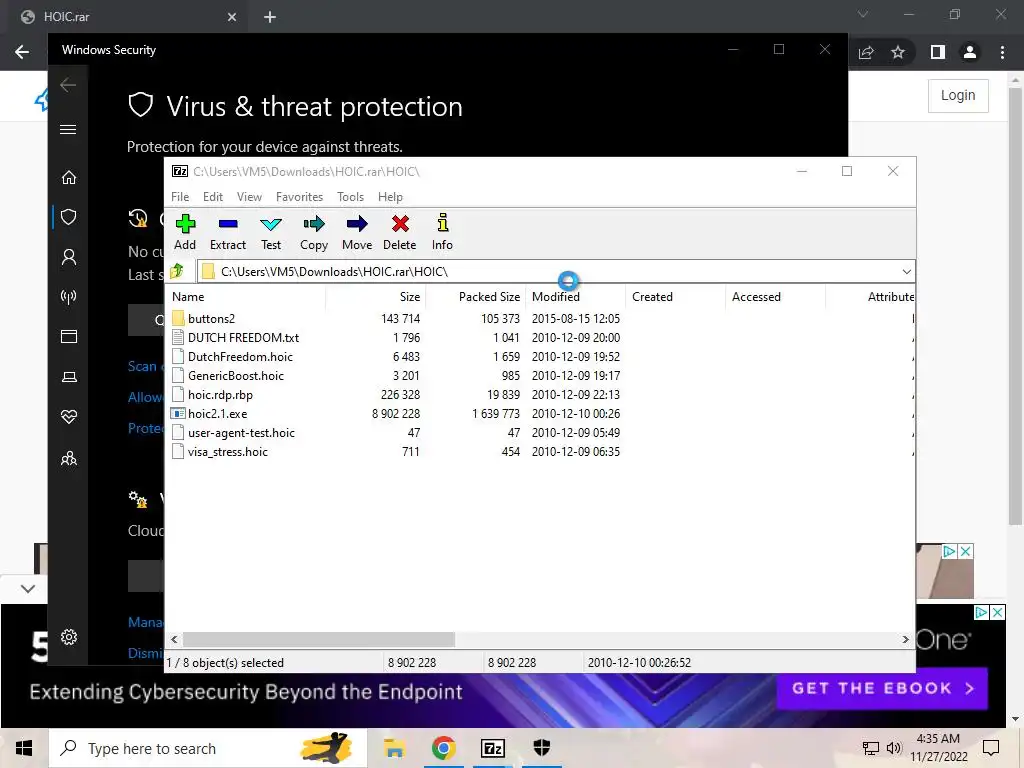Choose the Copy toolbar icon
This screenshot has height=768, width=1024.
313,232
